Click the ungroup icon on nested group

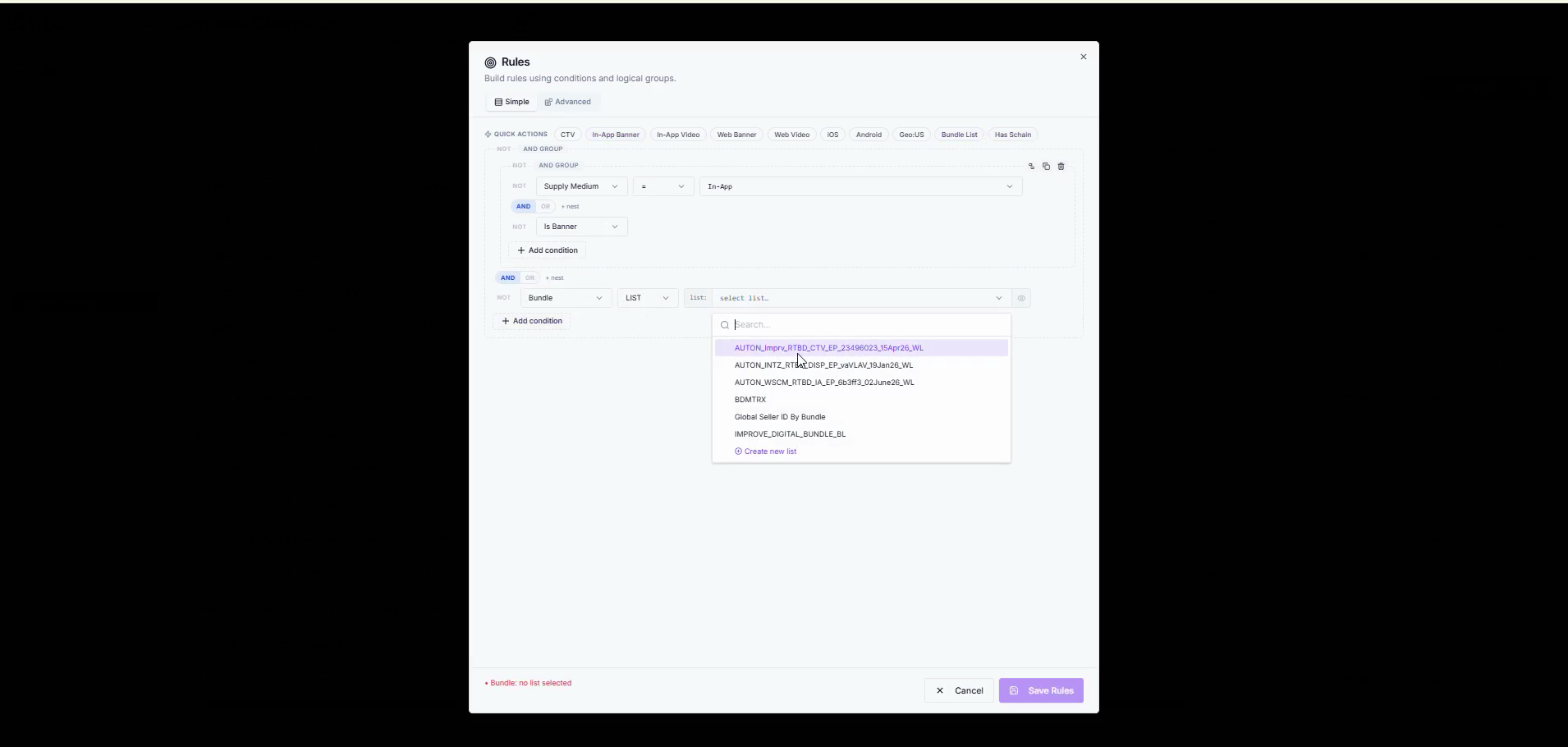(1031, 167)
